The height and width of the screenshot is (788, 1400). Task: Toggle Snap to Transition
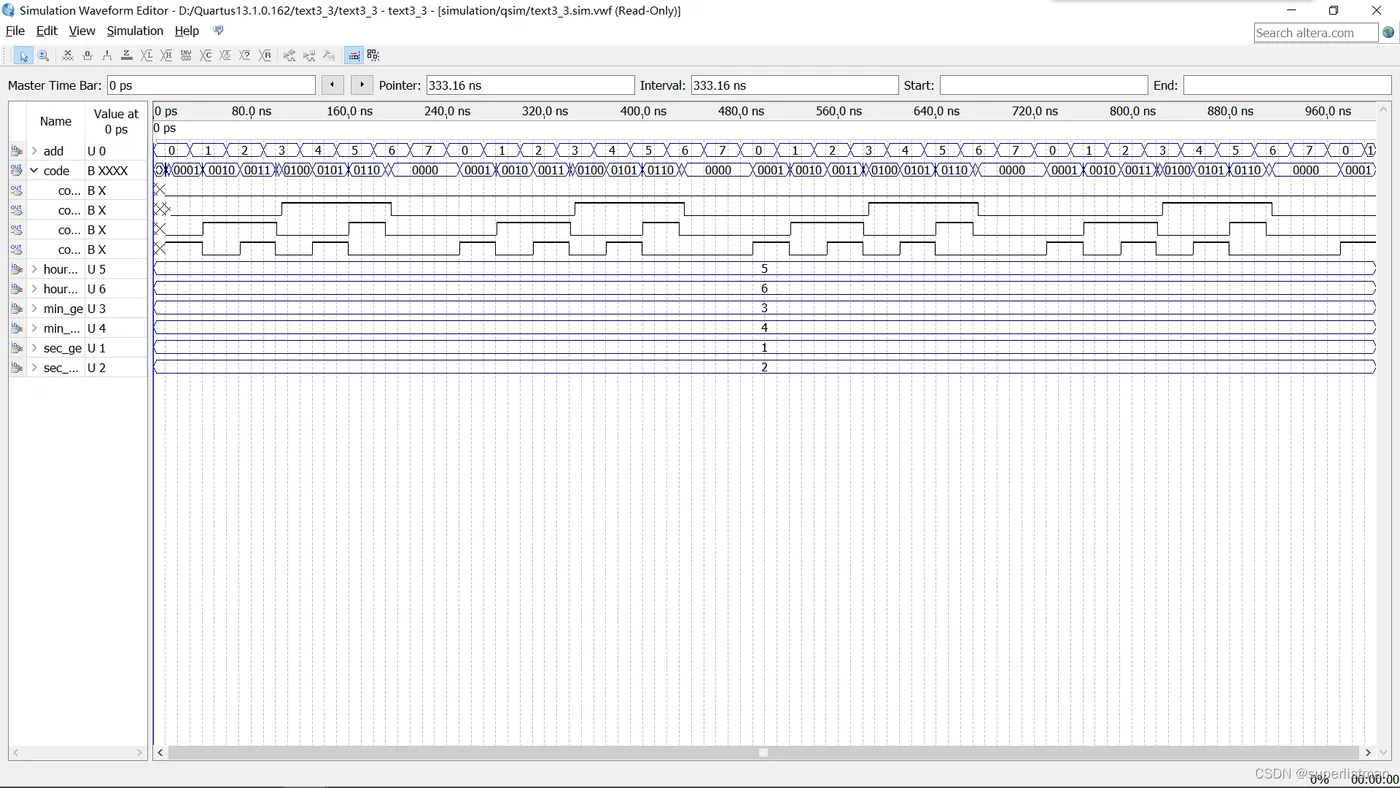373,55
